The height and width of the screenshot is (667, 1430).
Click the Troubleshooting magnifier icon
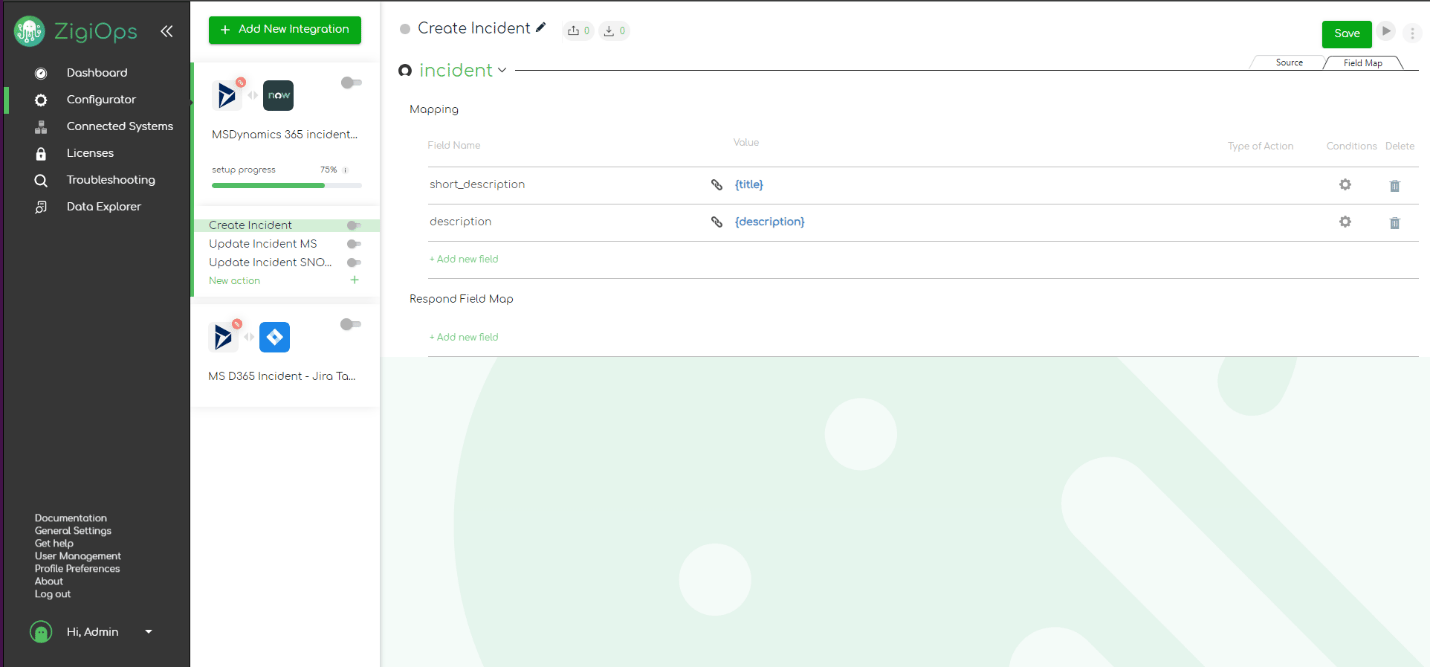[41, 181]
